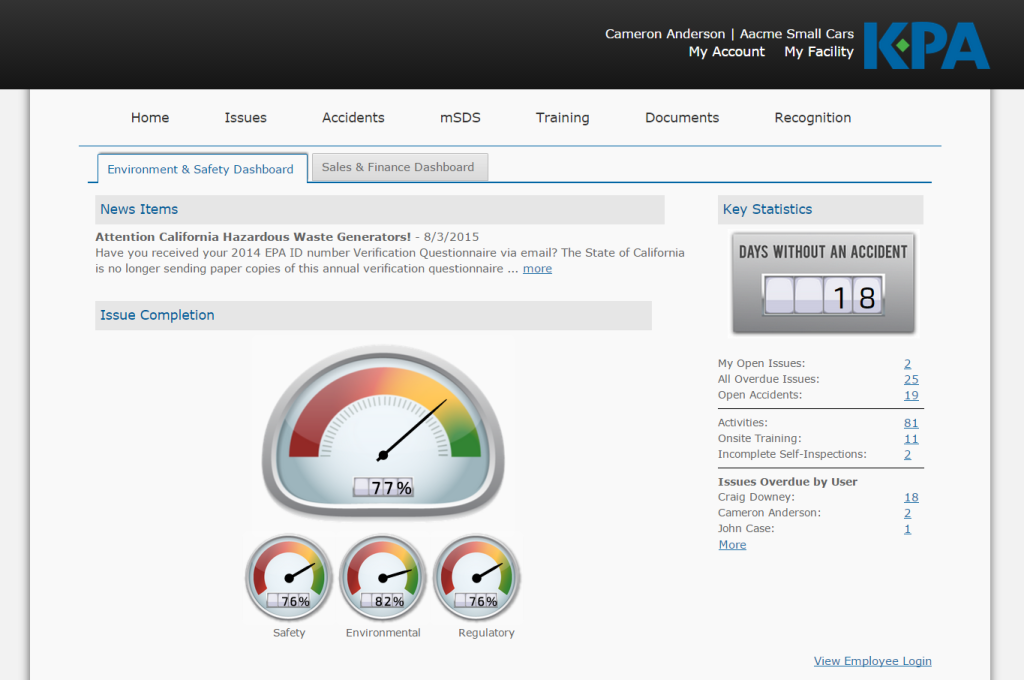Click the News Items section header

pyautogui.click(x=379, y=210)
